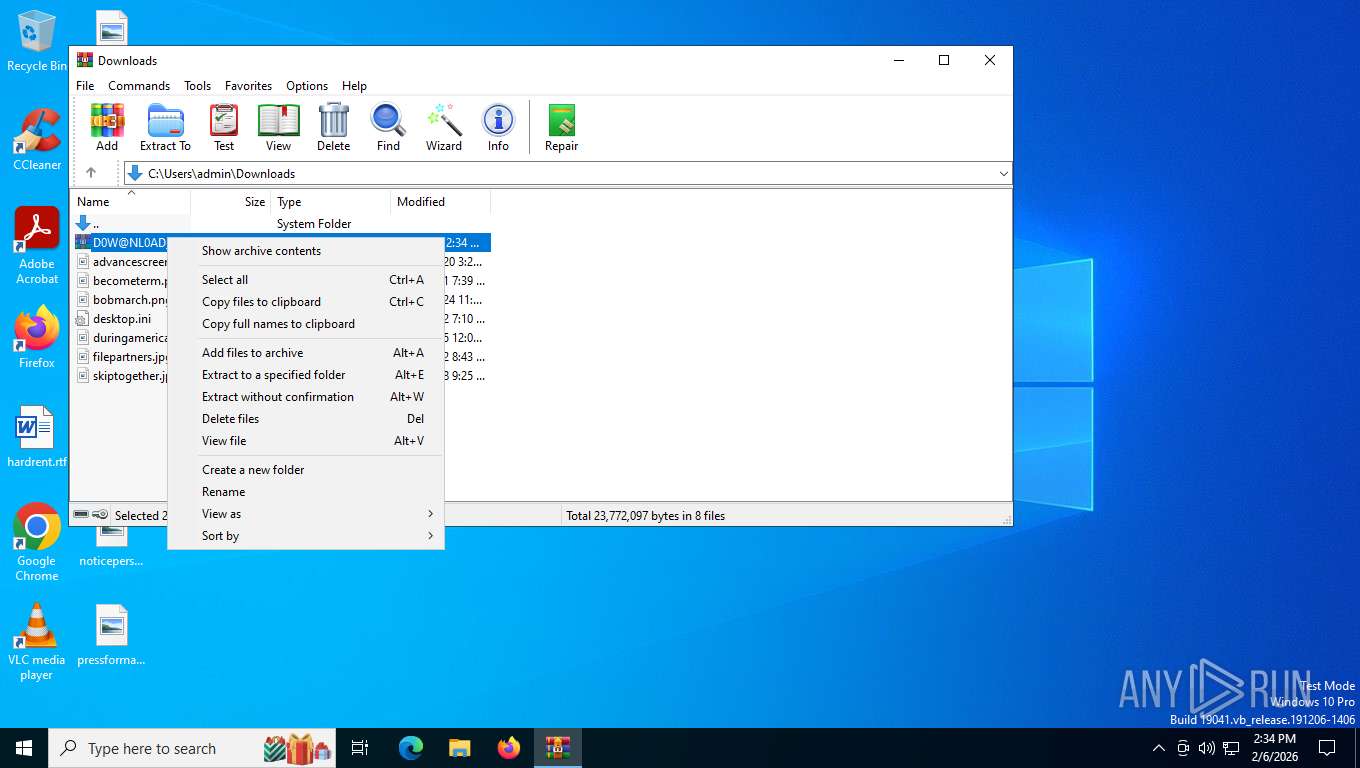Click WinRAR taskbar icon
The height and width of the screenshot is (768, 1360).
point(557,748)
